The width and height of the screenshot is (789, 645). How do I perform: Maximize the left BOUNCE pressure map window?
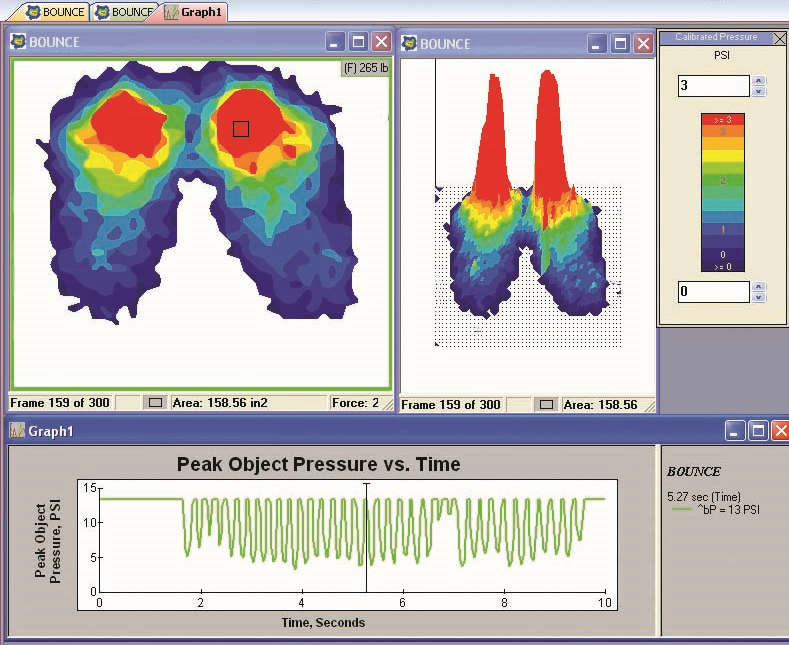tap(358, 42)
